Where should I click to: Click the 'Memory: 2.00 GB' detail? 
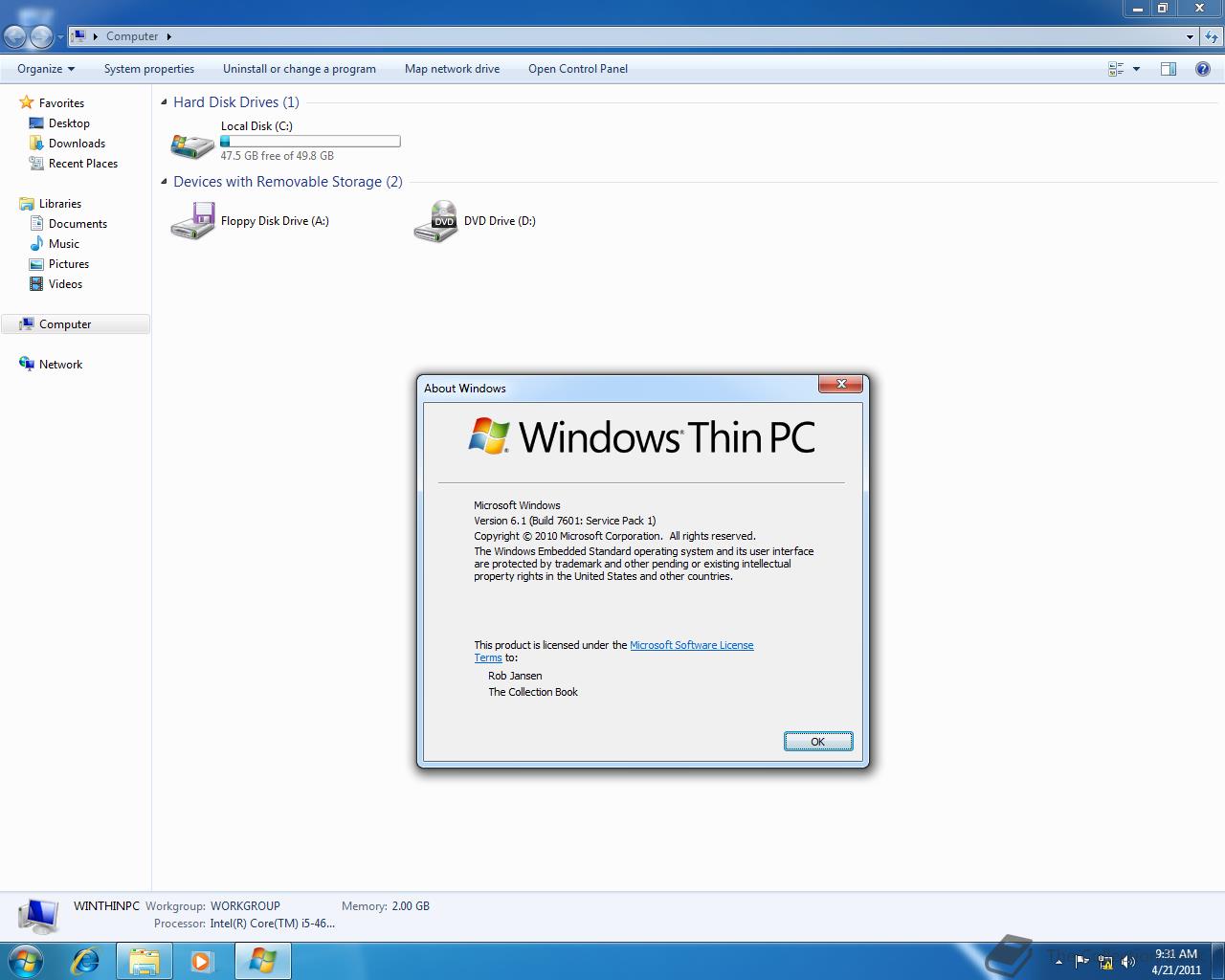386,906
